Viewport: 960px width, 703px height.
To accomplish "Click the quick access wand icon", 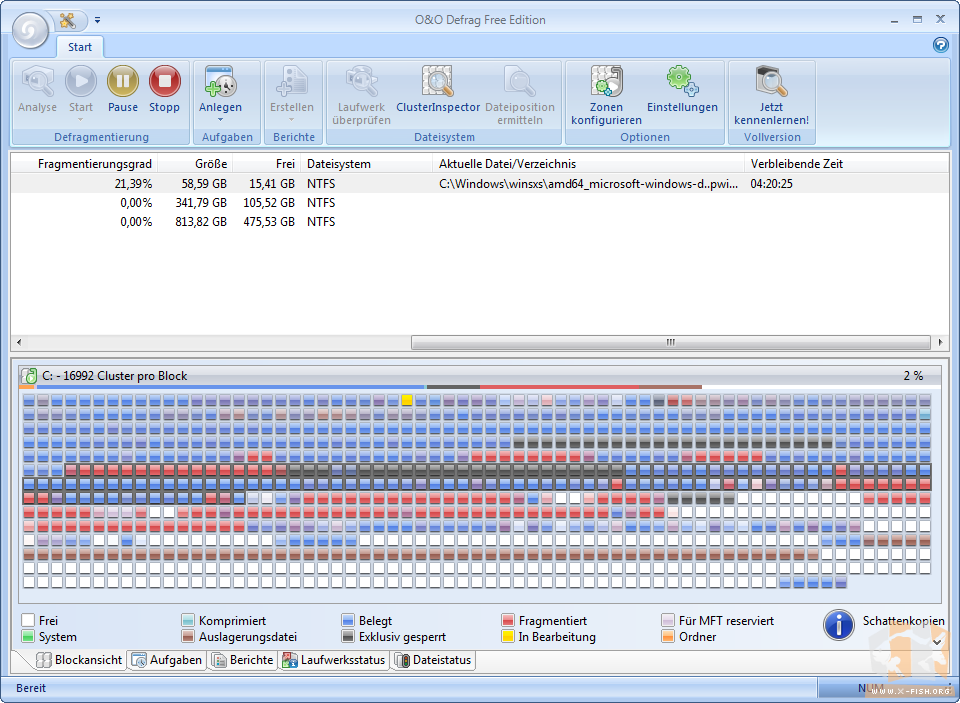I will [x=67, y=20].
